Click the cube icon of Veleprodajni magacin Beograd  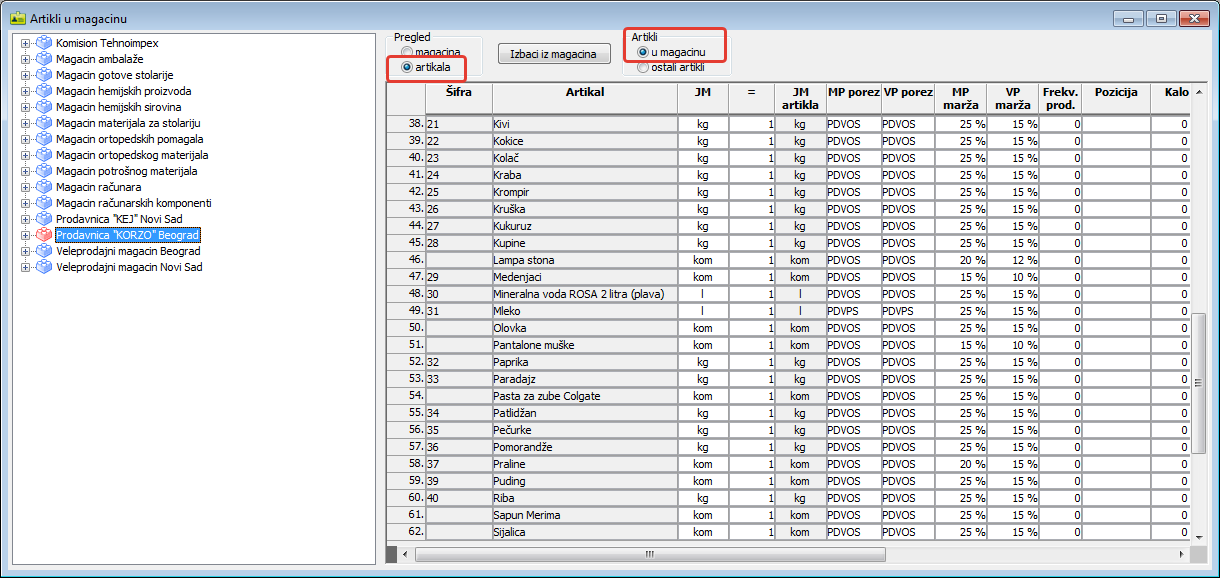pos(43,251)
